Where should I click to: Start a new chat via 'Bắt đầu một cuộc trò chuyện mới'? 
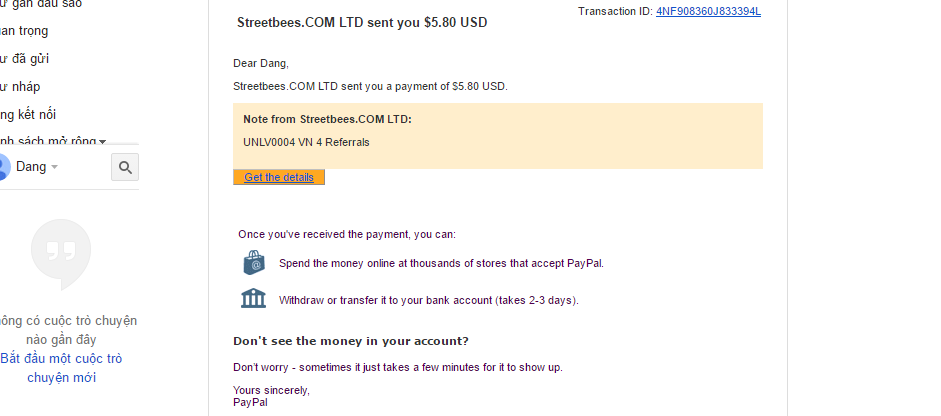61,368
